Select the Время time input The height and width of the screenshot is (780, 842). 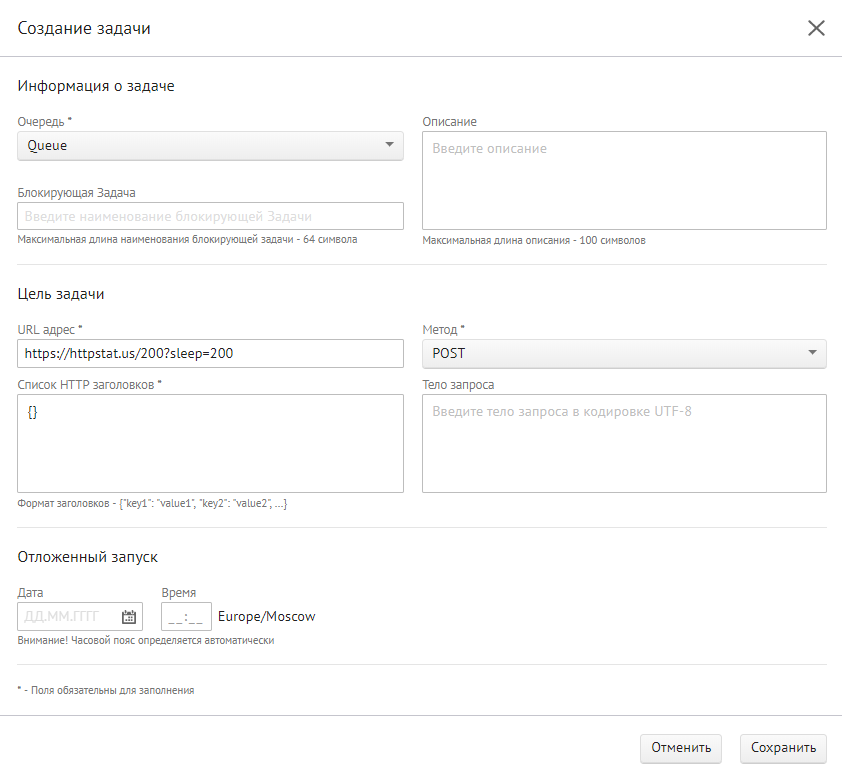coord(186,617)
